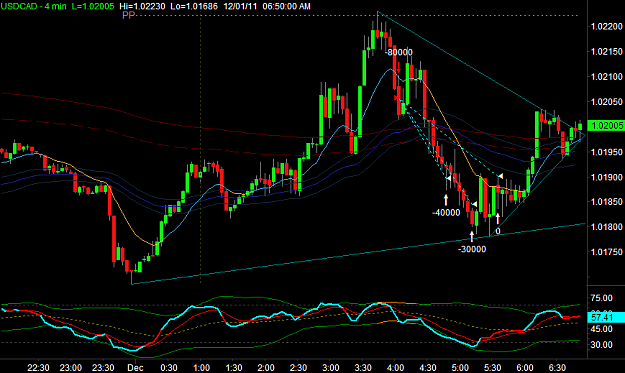Click the 12/01/11 date in header
The height and width of the screenshot is (373, 625).
click(x=240, y=6)
